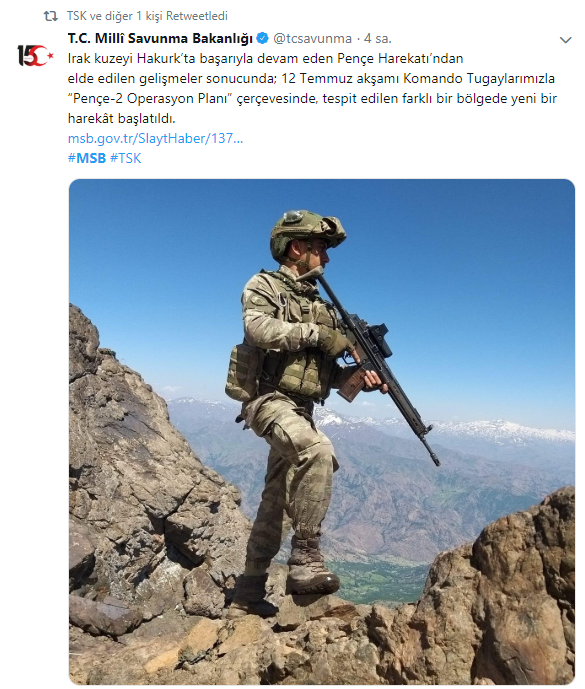Open the T.C. Millî Savunma Bakanlığı profile avatar
585x689 pixels.
(x=35, y=55)
